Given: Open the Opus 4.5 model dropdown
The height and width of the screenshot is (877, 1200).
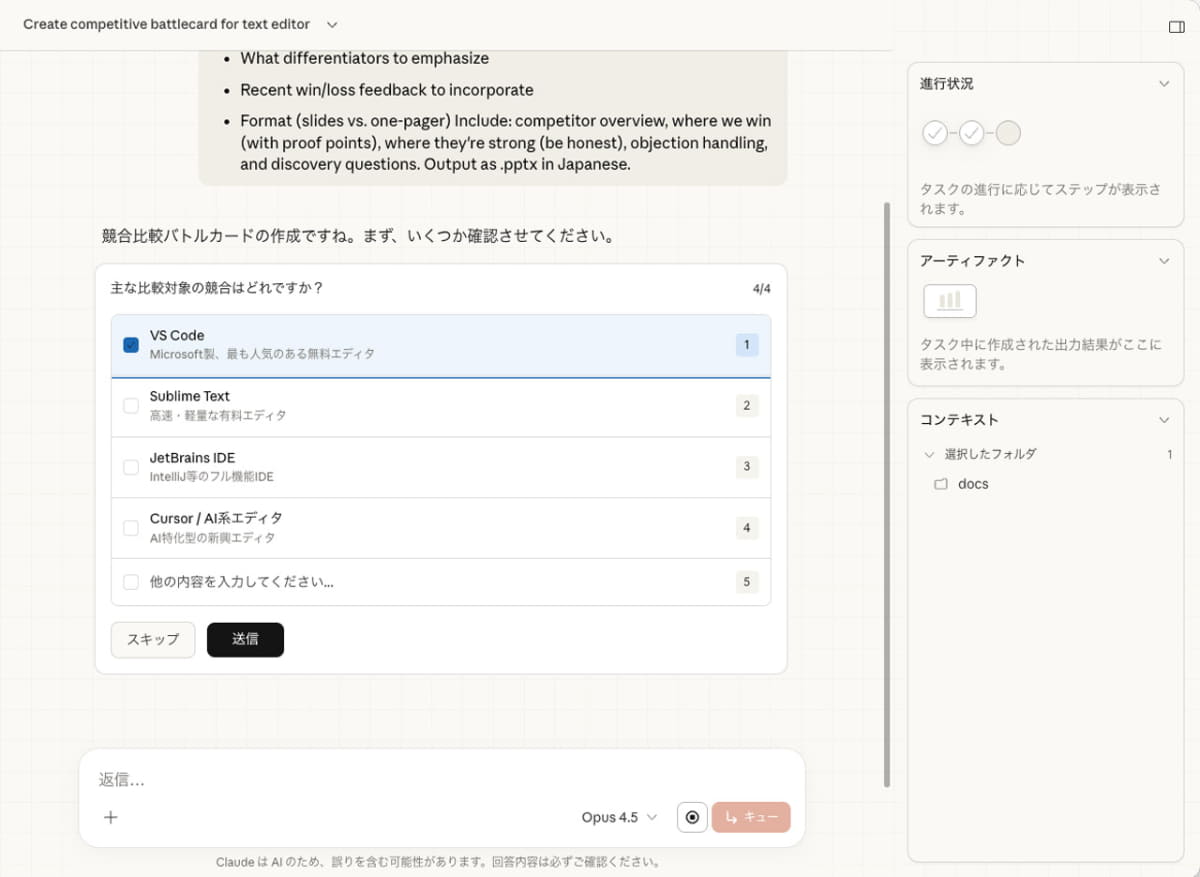Looking at the screenshot, I should 619,817.
